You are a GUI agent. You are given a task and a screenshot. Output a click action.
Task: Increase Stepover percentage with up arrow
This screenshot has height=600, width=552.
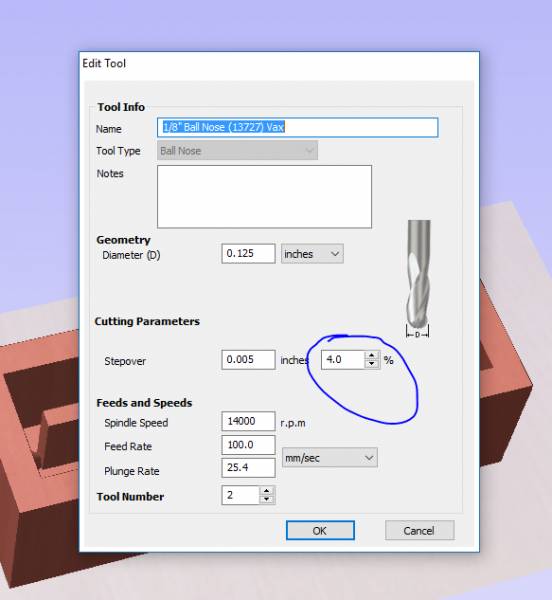pyautogui.click(x=371, y=355)
